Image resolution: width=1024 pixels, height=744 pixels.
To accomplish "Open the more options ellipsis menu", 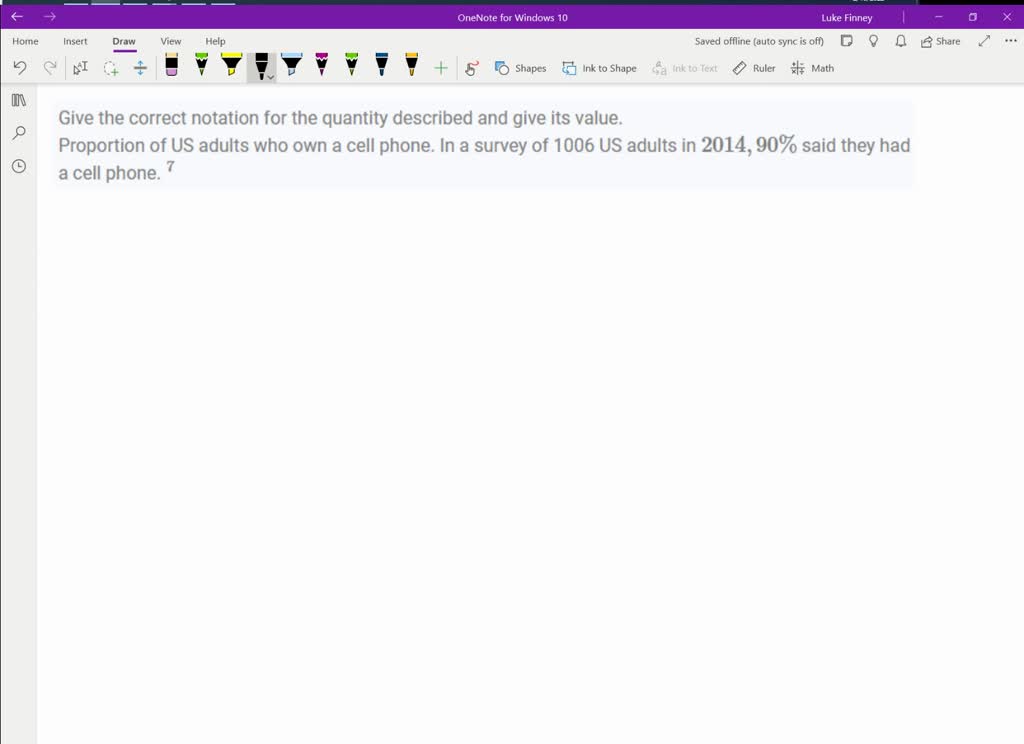I will (x=1009, y=41).
